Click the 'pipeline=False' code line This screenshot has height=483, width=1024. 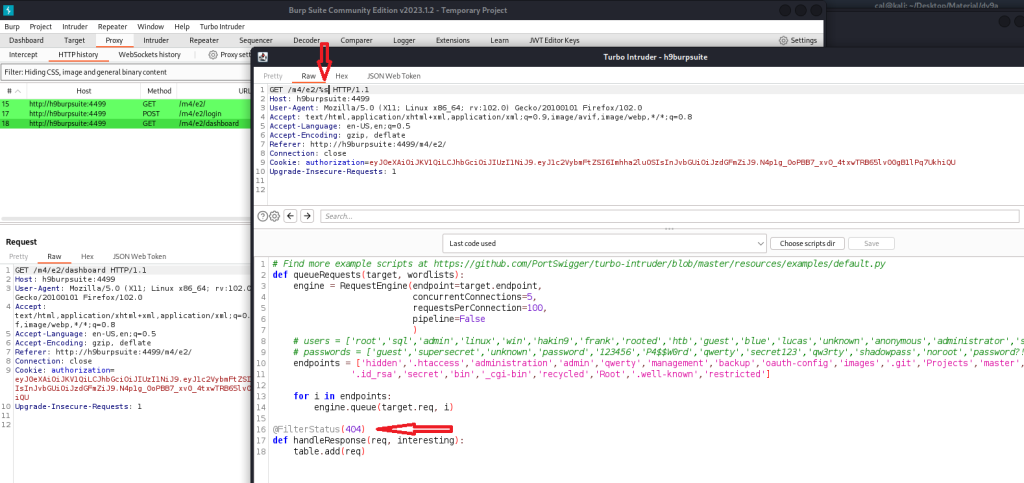[449, 319]
